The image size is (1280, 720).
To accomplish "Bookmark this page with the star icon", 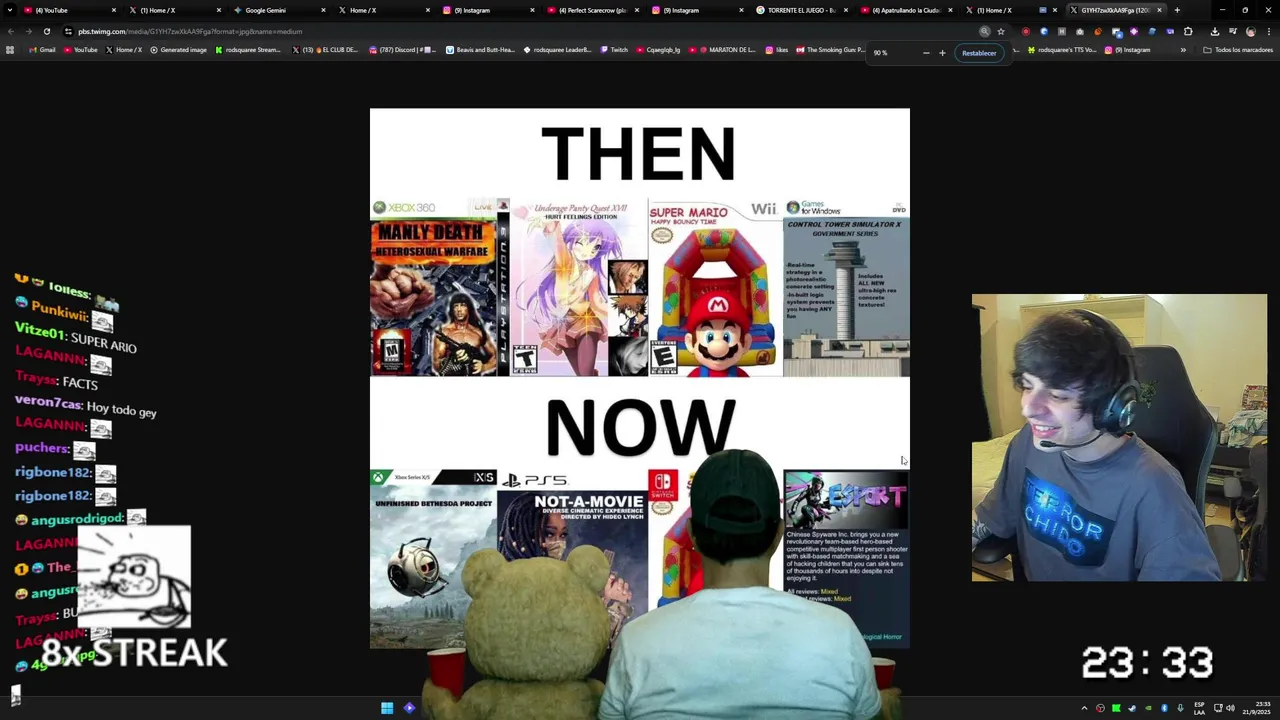I will 1001,31.
